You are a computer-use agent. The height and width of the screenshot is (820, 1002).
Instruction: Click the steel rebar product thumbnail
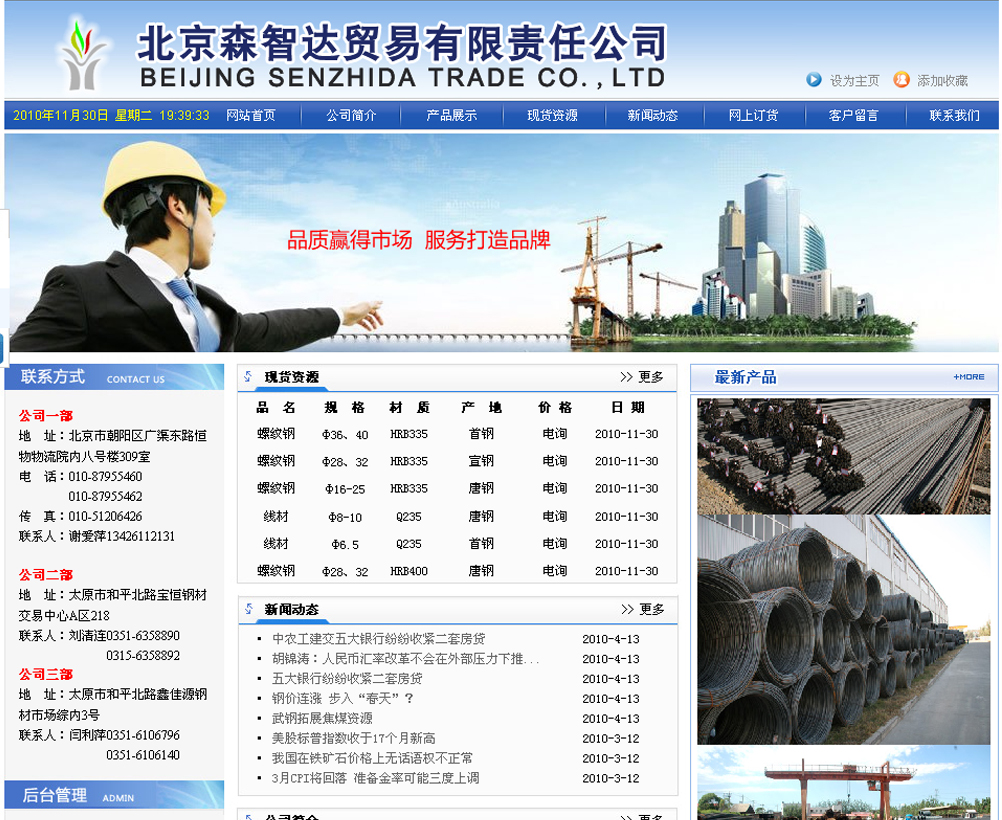coord(843,456)
